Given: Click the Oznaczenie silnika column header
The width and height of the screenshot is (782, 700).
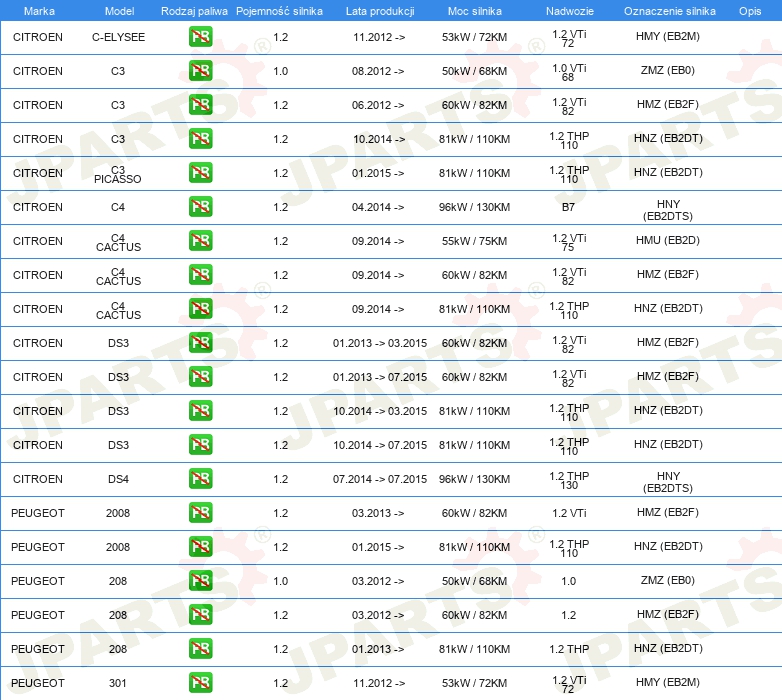Looking at the screenshot, I should coord(669,11).
